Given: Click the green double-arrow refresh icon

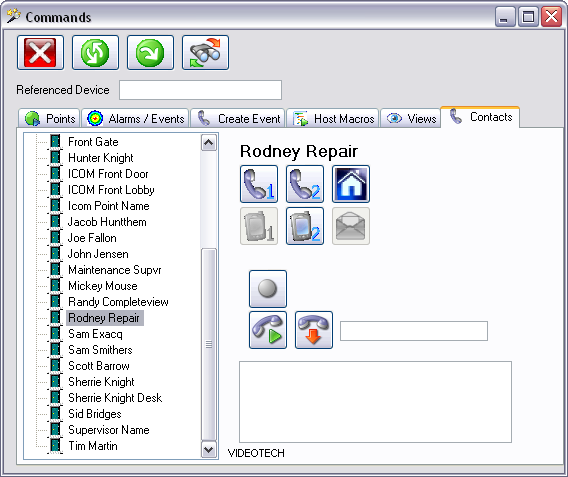Looking at the screenshot, I should pyautogui.click(x=95, y=53).
